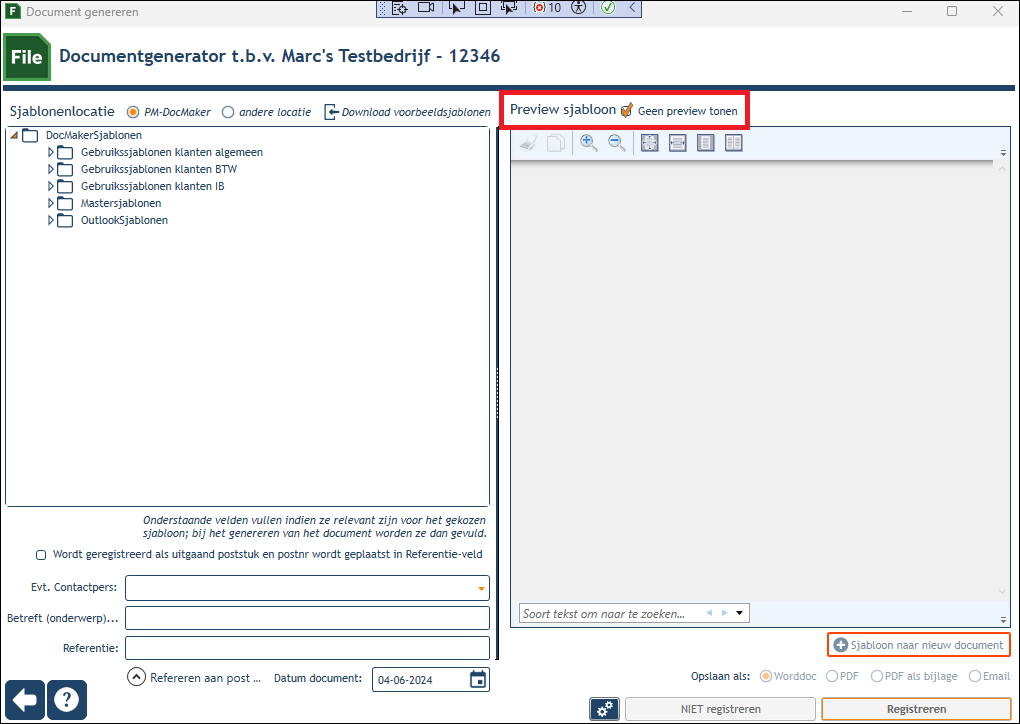Image resolution: width=1020 pixels, height=724 pixels.
Task: Click the blue back arrow button
Action: click(25, 700)
